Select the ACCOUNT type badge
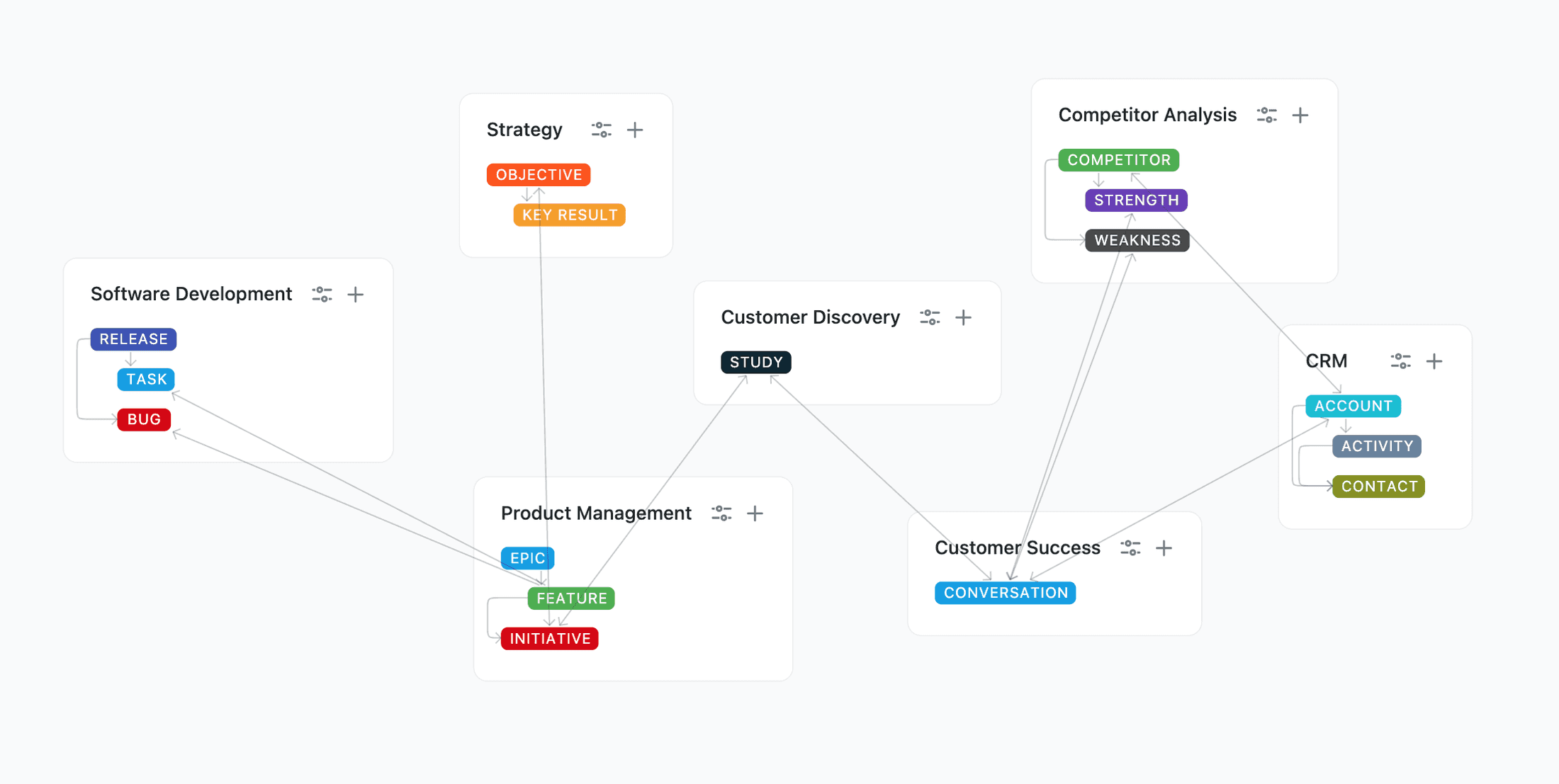 pyautogui.click(x=1353, y=406)
